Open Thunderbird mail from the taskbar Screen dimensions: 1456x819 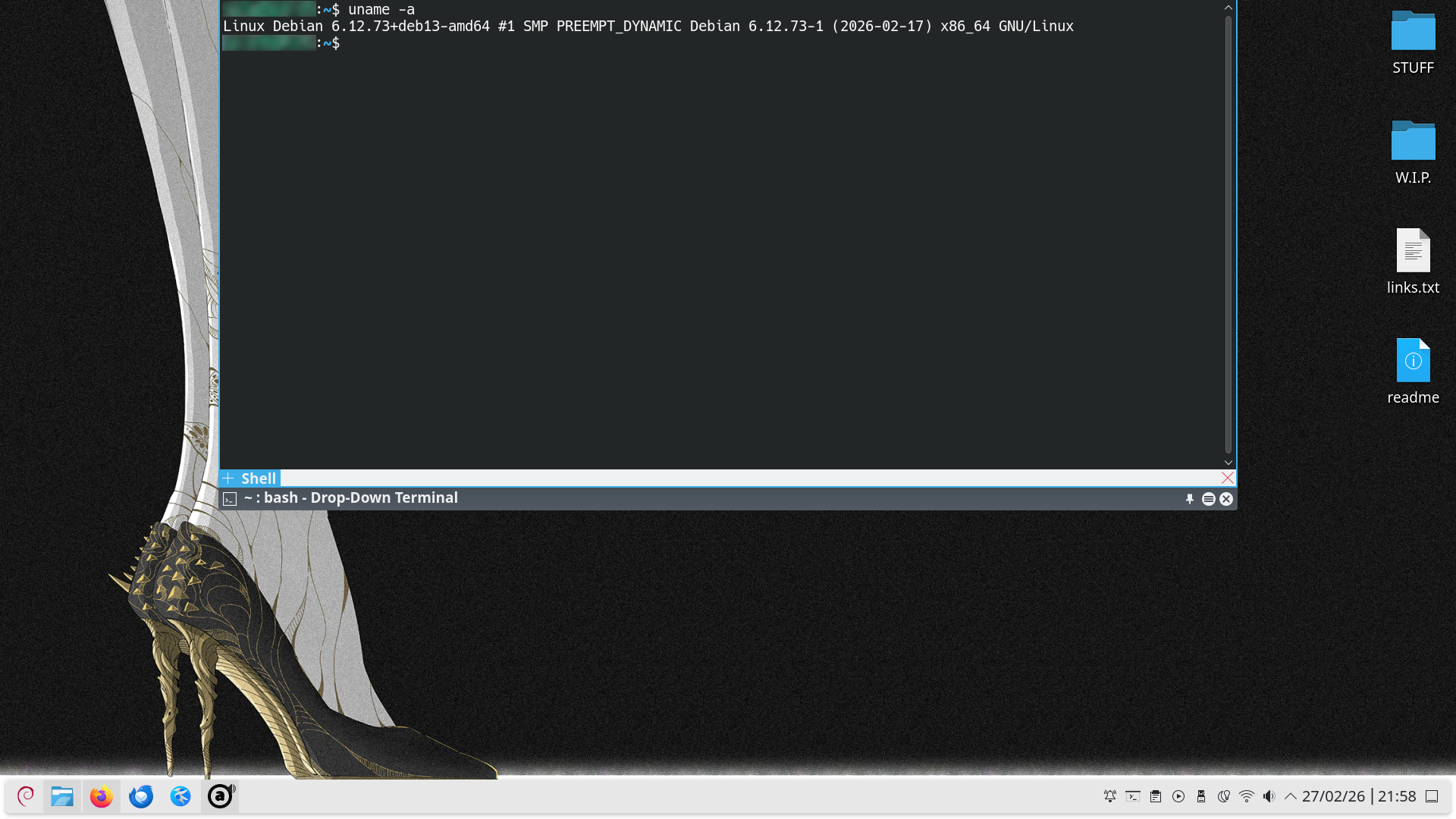(x=141, y=796)
